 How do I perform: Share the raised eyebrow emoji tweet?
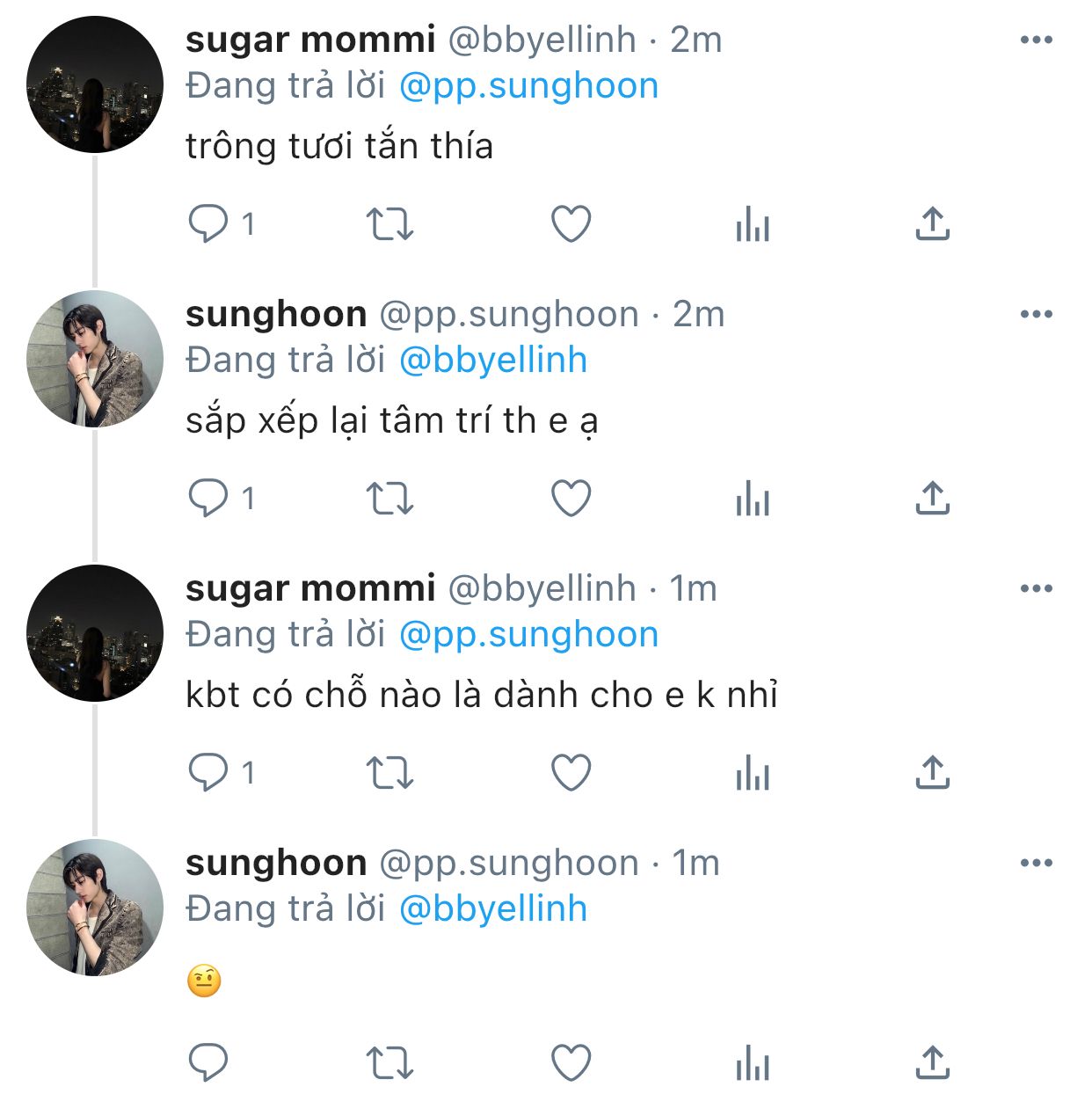tap(933, 1062)
